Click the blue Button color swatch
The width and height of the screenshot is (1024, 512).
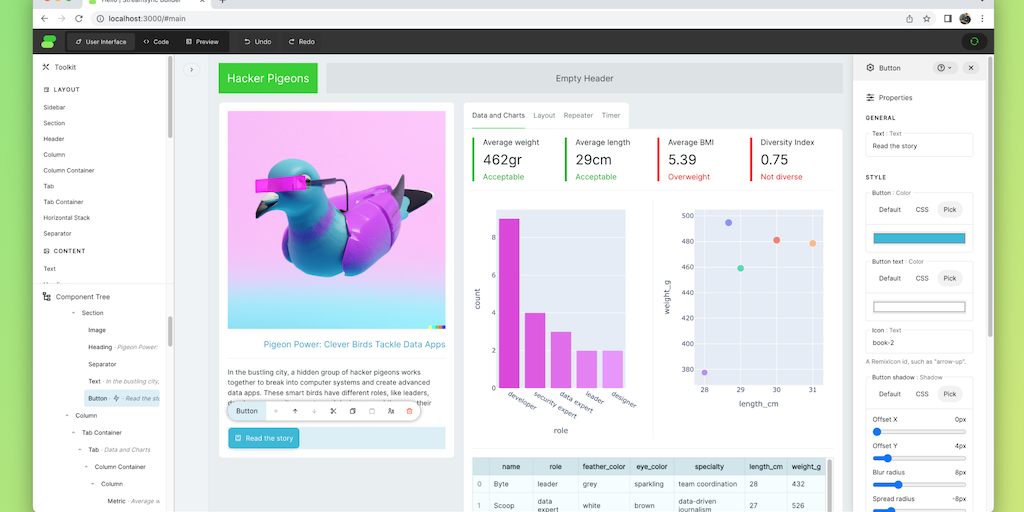click(x=919, y=239)
